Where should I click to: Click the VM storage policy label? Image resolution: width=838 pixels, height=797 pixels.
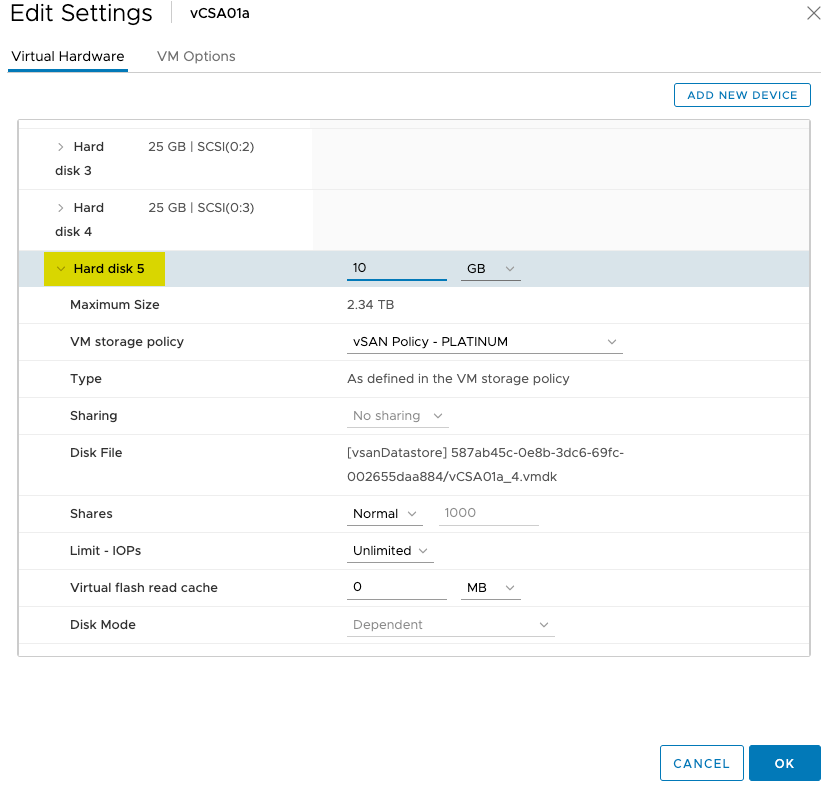pyautogui.click(x=127, y=342)
